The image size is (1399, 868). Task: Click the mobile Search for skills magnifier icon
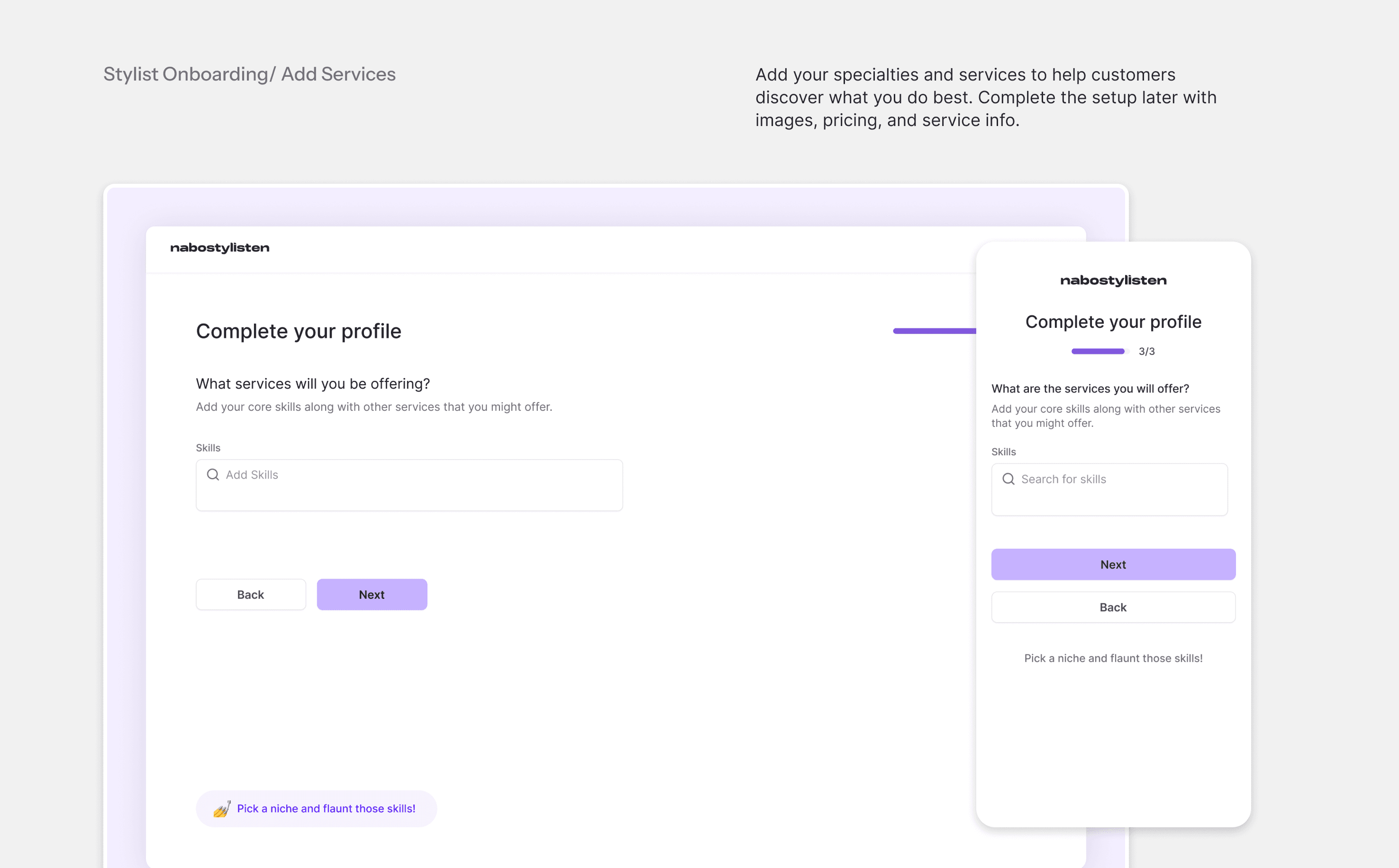pos(1008,479)
